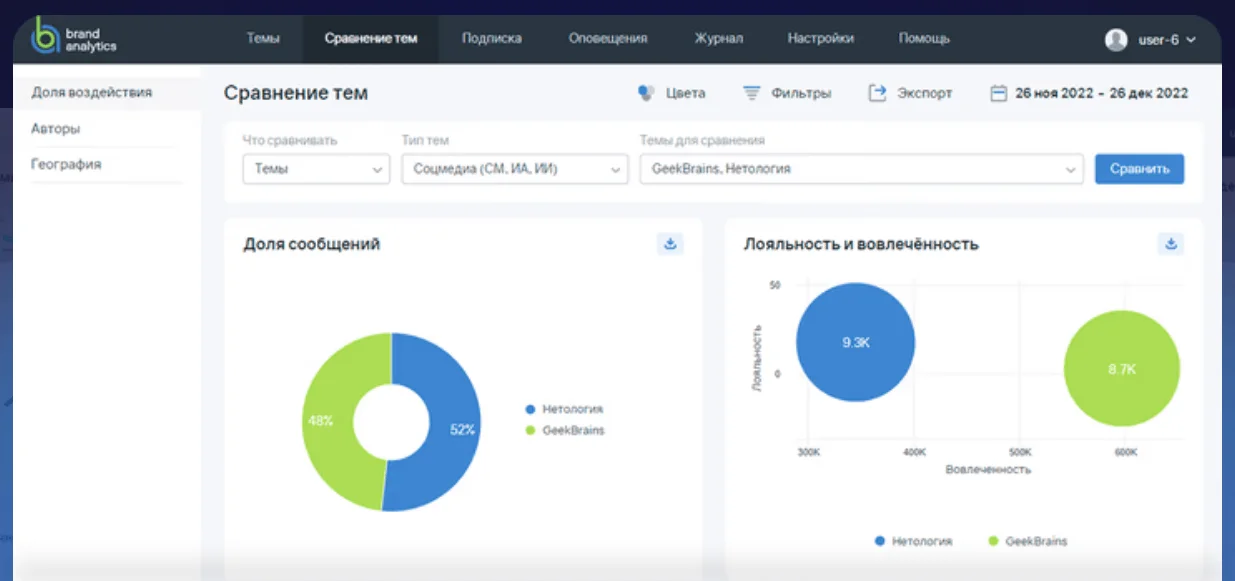The width and height of the screenshot is (1235, 581).
Task: Open the Цвета color settings icon
Action: [646, 93]
